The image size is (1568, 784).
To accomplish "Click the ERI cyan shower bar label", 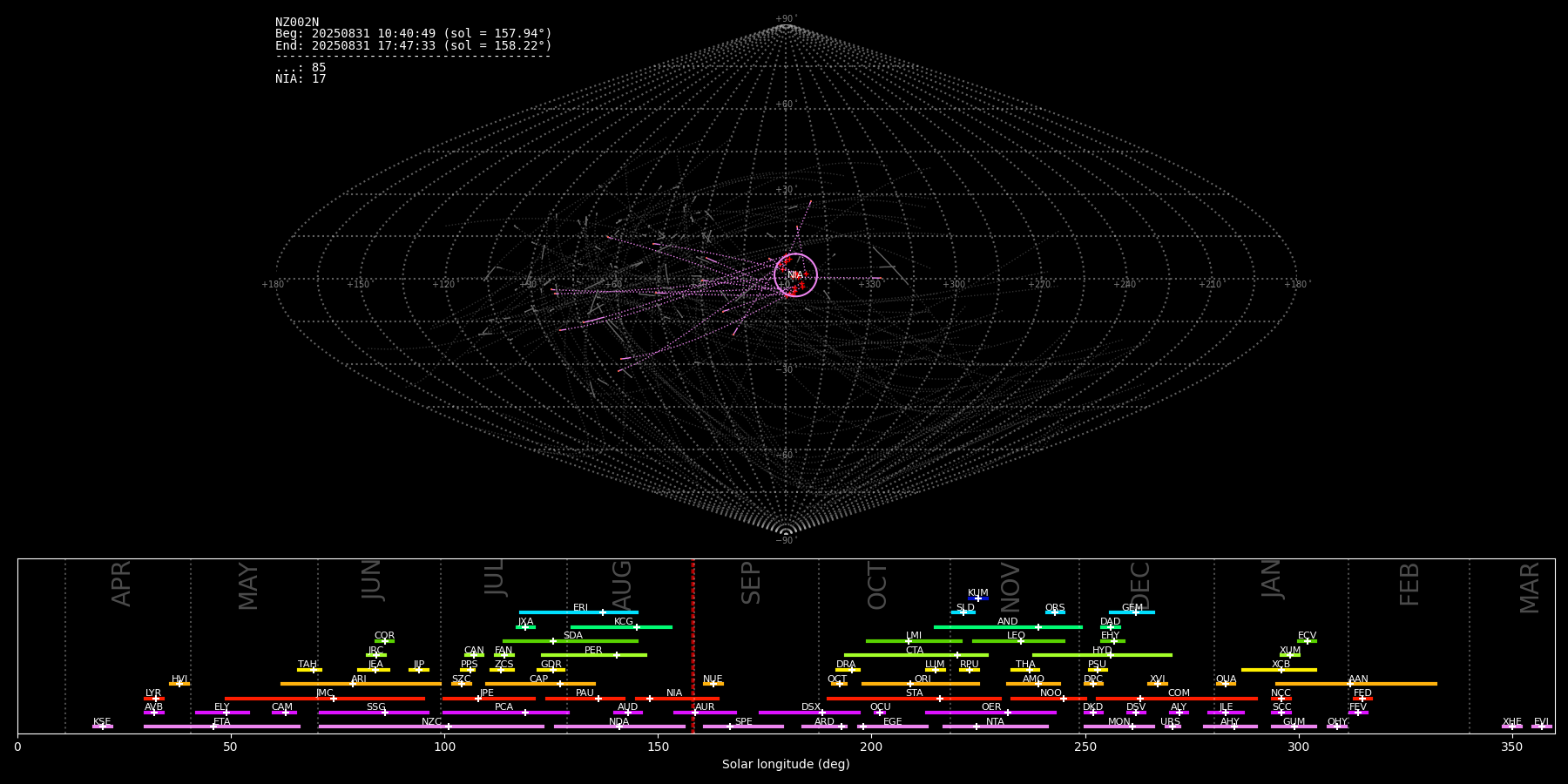I will tap(581, 608).
